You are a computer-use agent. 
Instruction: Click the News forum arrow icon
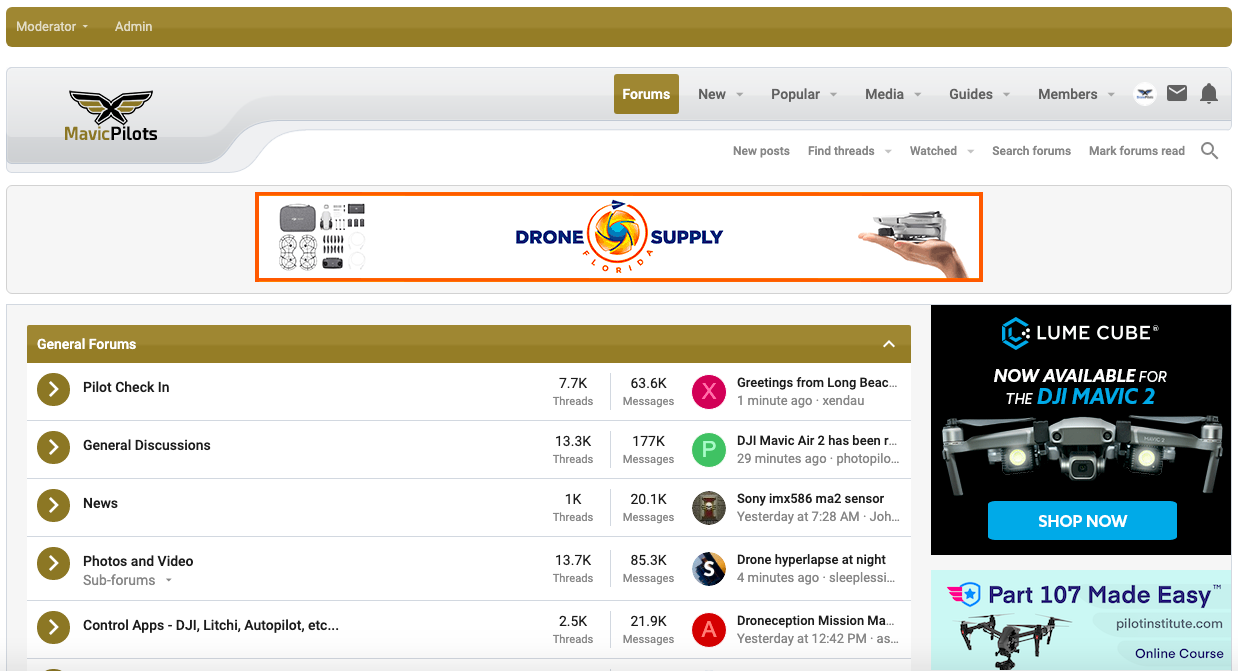pyautogui.click(x=53, y=505)
